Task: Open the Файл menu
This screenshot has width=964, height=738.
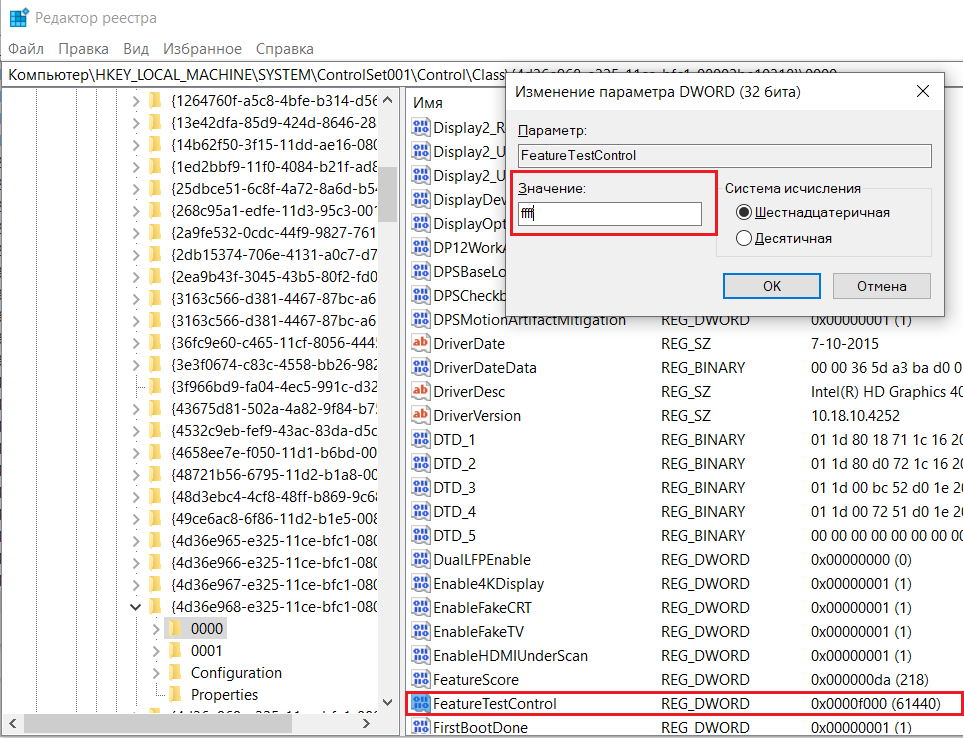Action: click(26, 49)
